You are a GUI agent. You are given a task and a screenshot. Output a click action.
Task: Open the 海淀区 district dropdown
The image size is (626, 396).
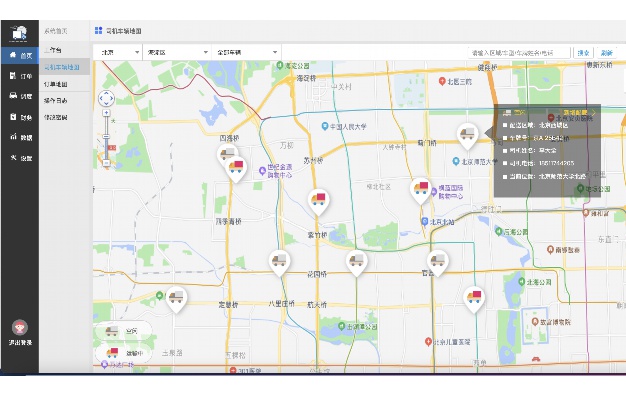(x=177, y=52)
